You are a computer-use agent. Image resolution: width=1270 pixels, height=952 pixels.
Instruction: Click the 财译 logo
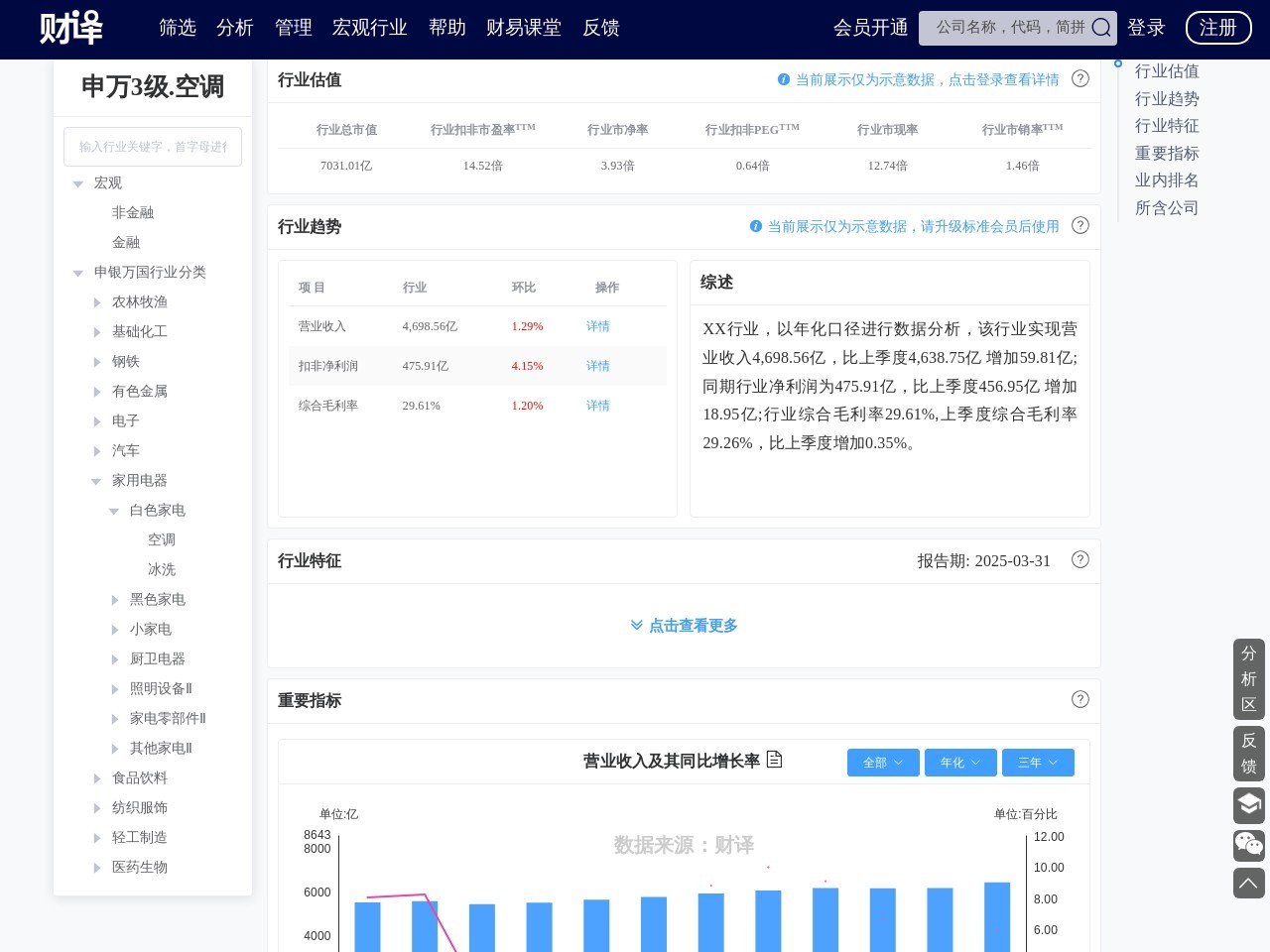(69, 28)
